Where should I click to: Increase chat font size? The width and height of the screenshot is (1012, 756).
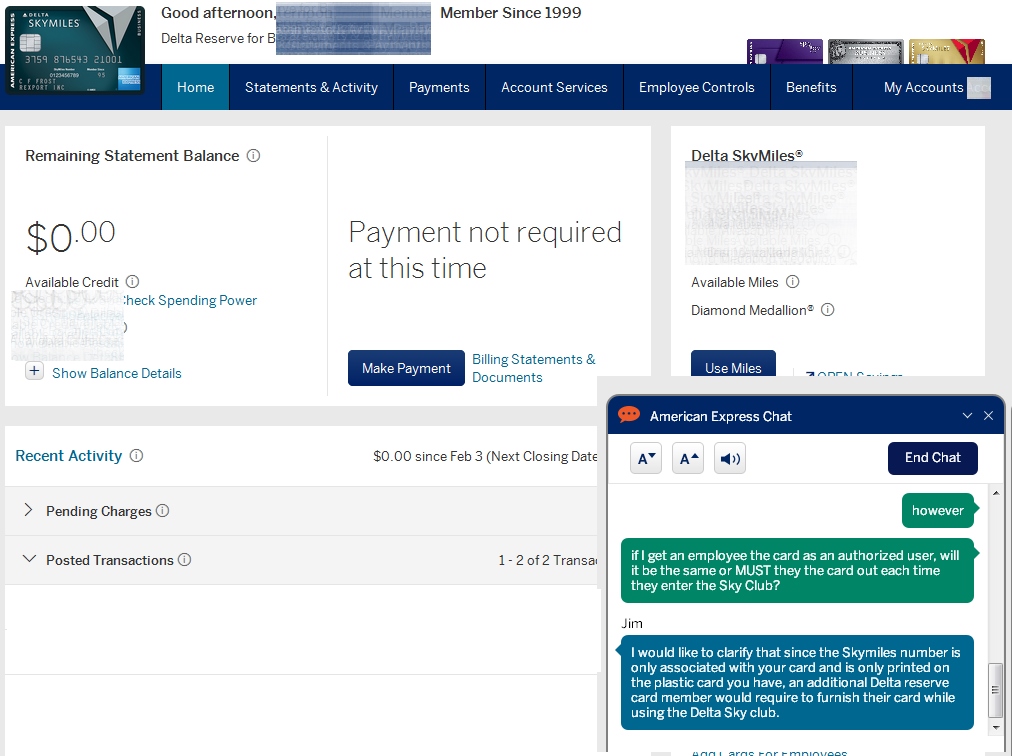pos(689,459)
